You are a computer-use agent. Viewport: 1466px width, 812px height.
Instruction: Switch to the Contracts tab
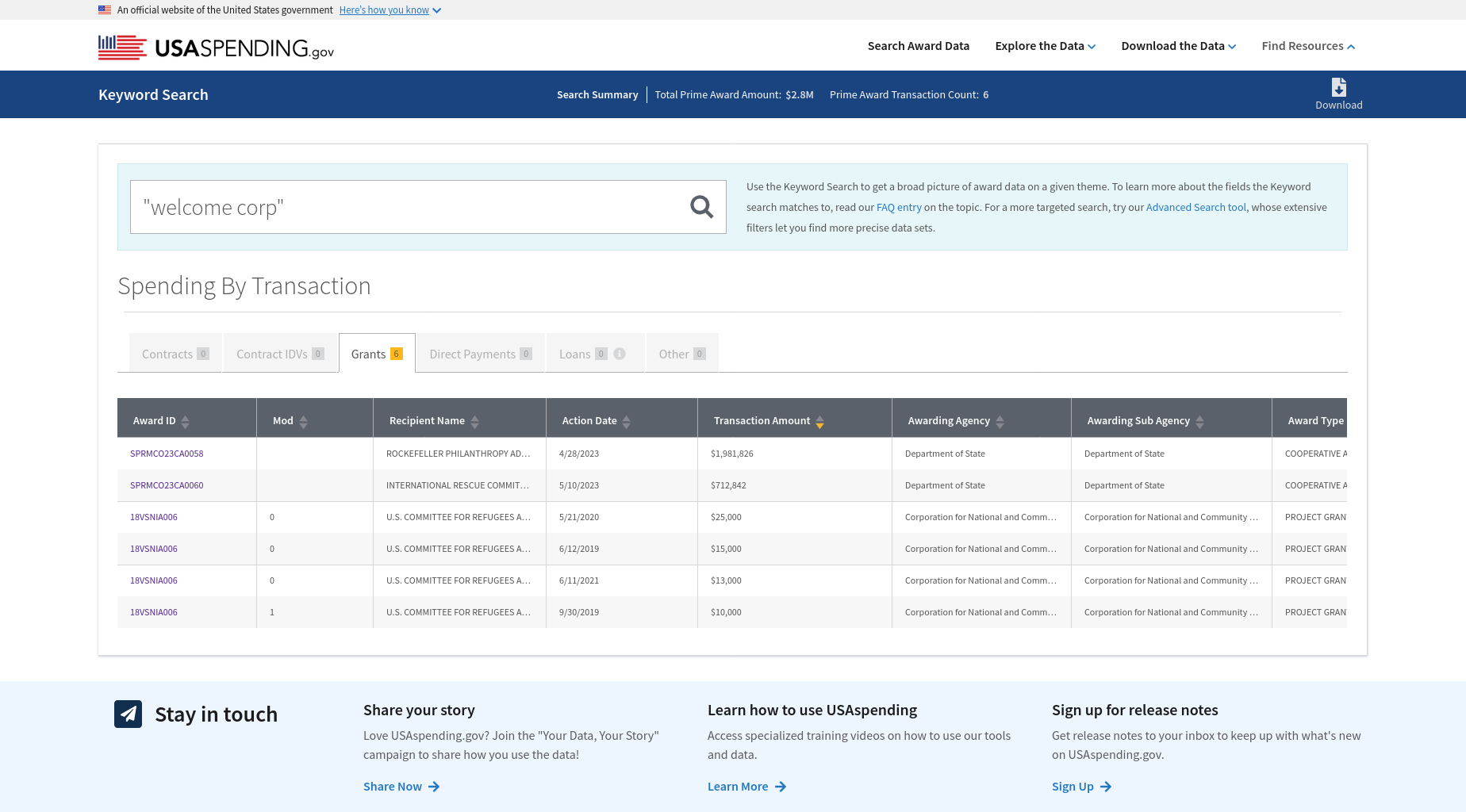click(175, 354)
